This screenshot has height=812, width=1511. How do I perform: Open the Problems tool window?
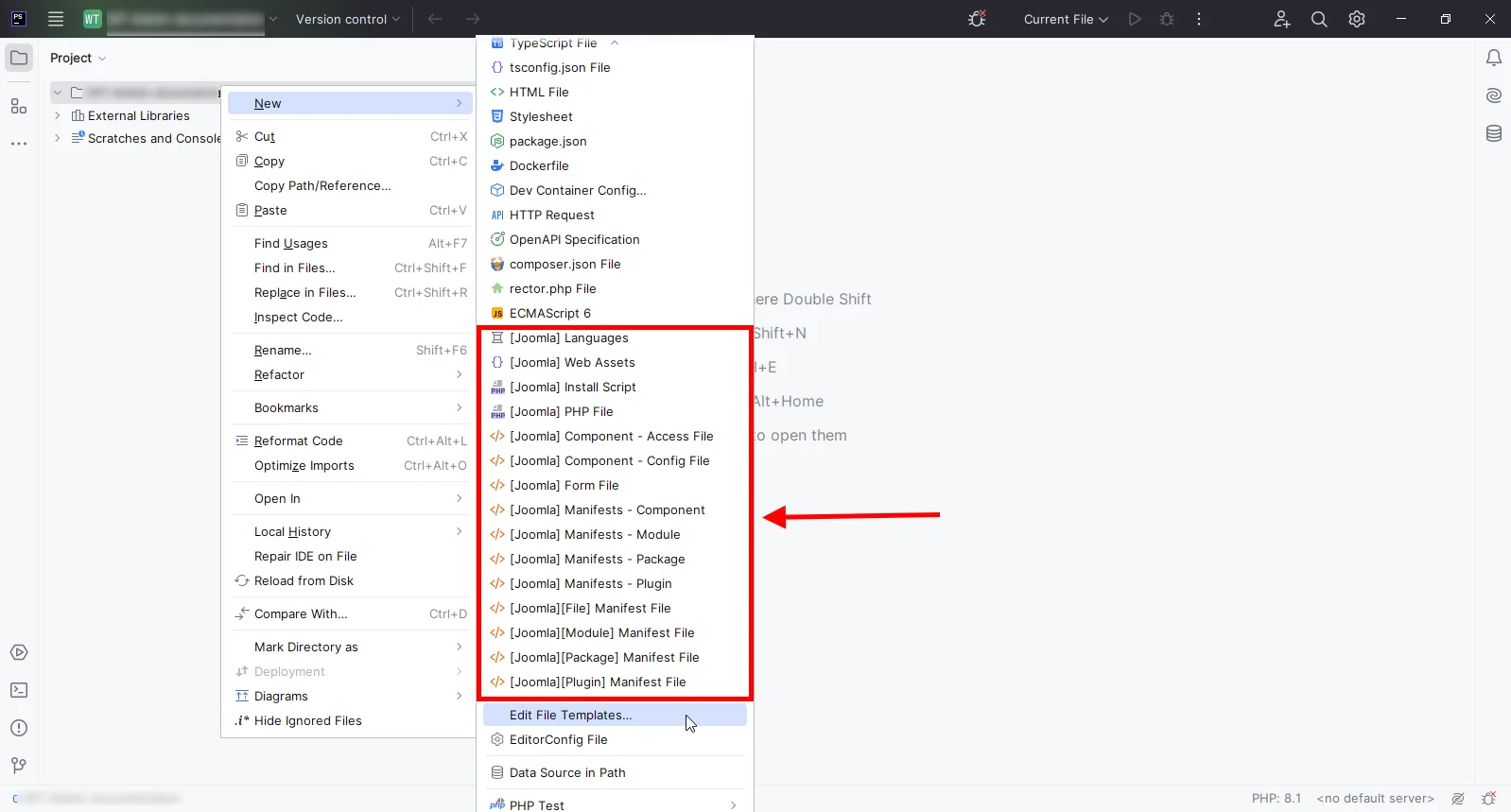19,728
